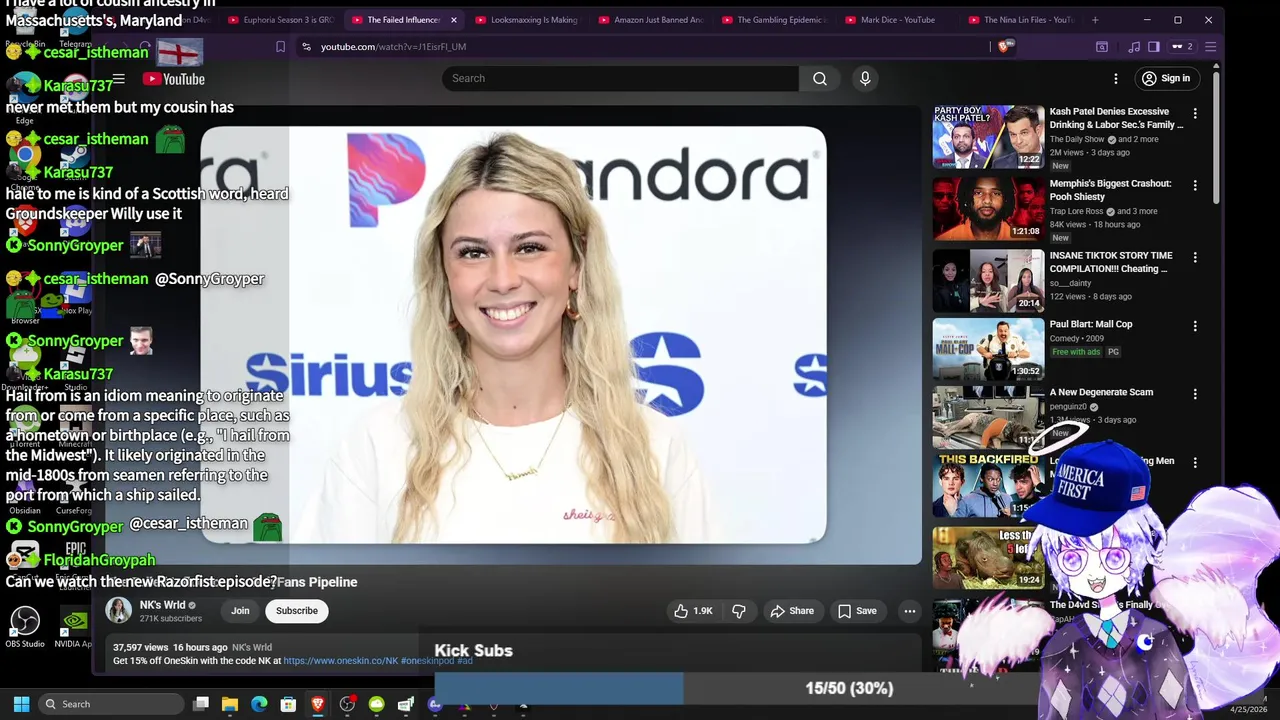Toggle the Brave sidebar panel

pyautogui.click(x=1153, y=47)
